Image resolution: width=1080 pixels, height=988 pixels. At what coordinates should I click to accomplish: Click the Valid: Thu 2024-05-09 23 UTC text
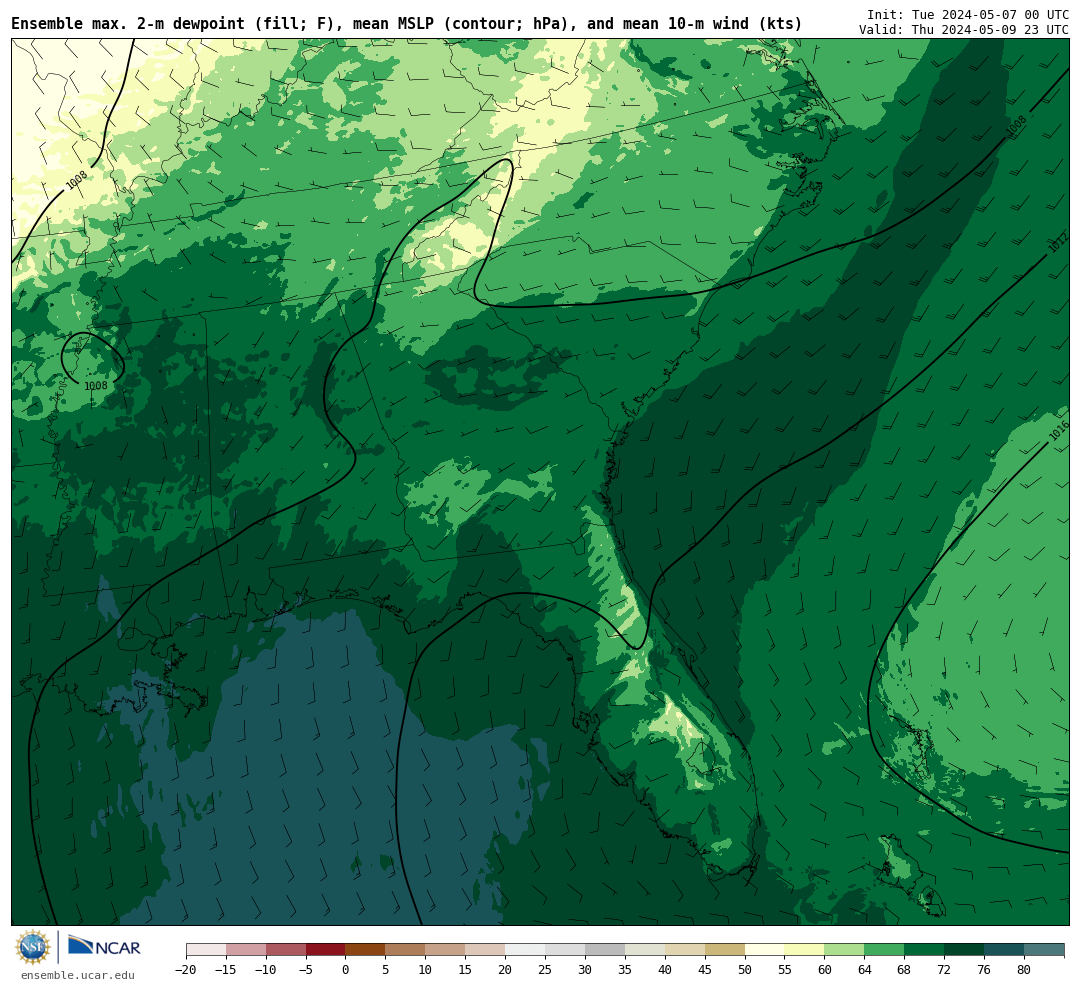(964, 30)
